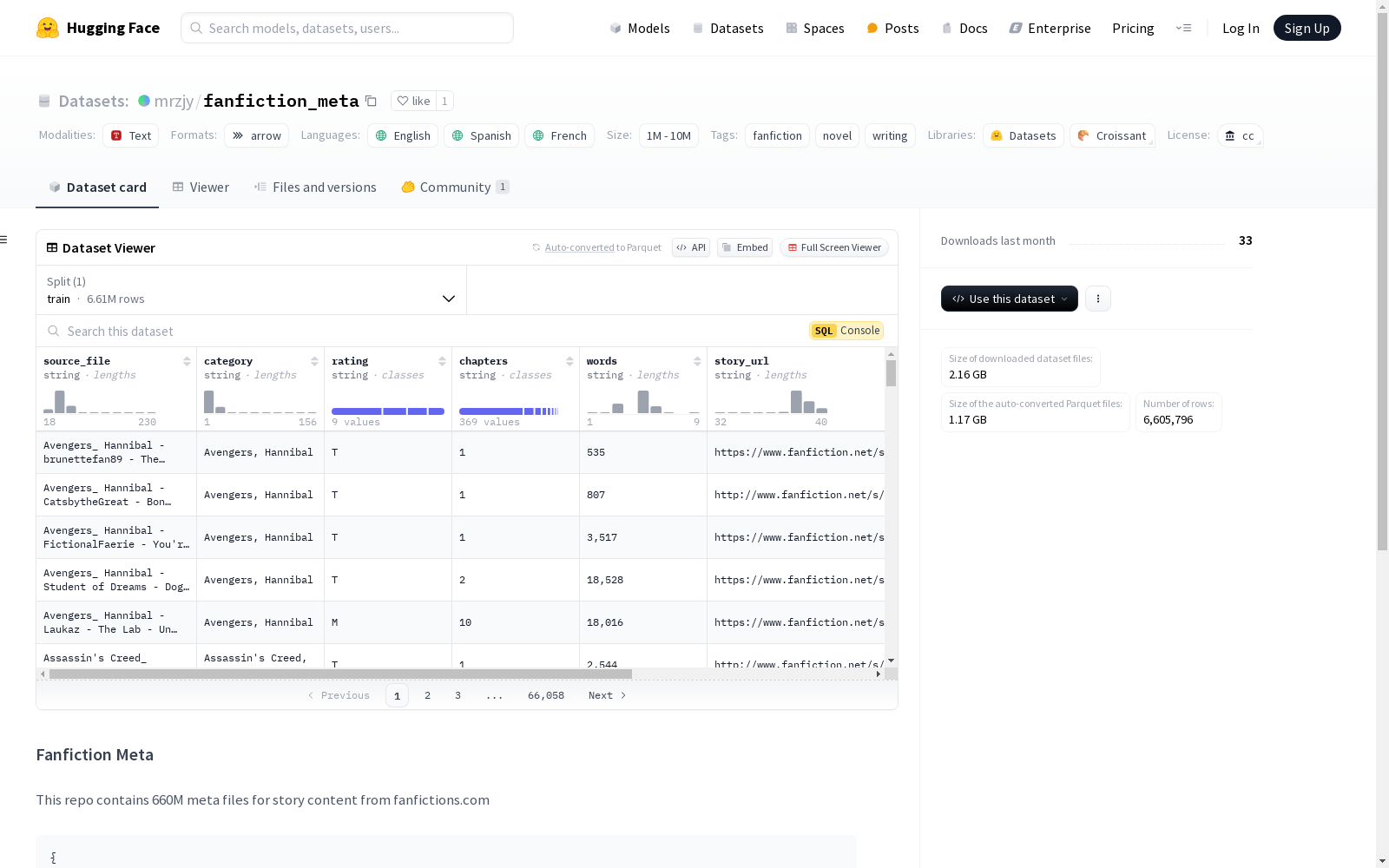The image size is (1389, 868).
Task: Sort by rating column sort icon
Action: coord(442,361)
